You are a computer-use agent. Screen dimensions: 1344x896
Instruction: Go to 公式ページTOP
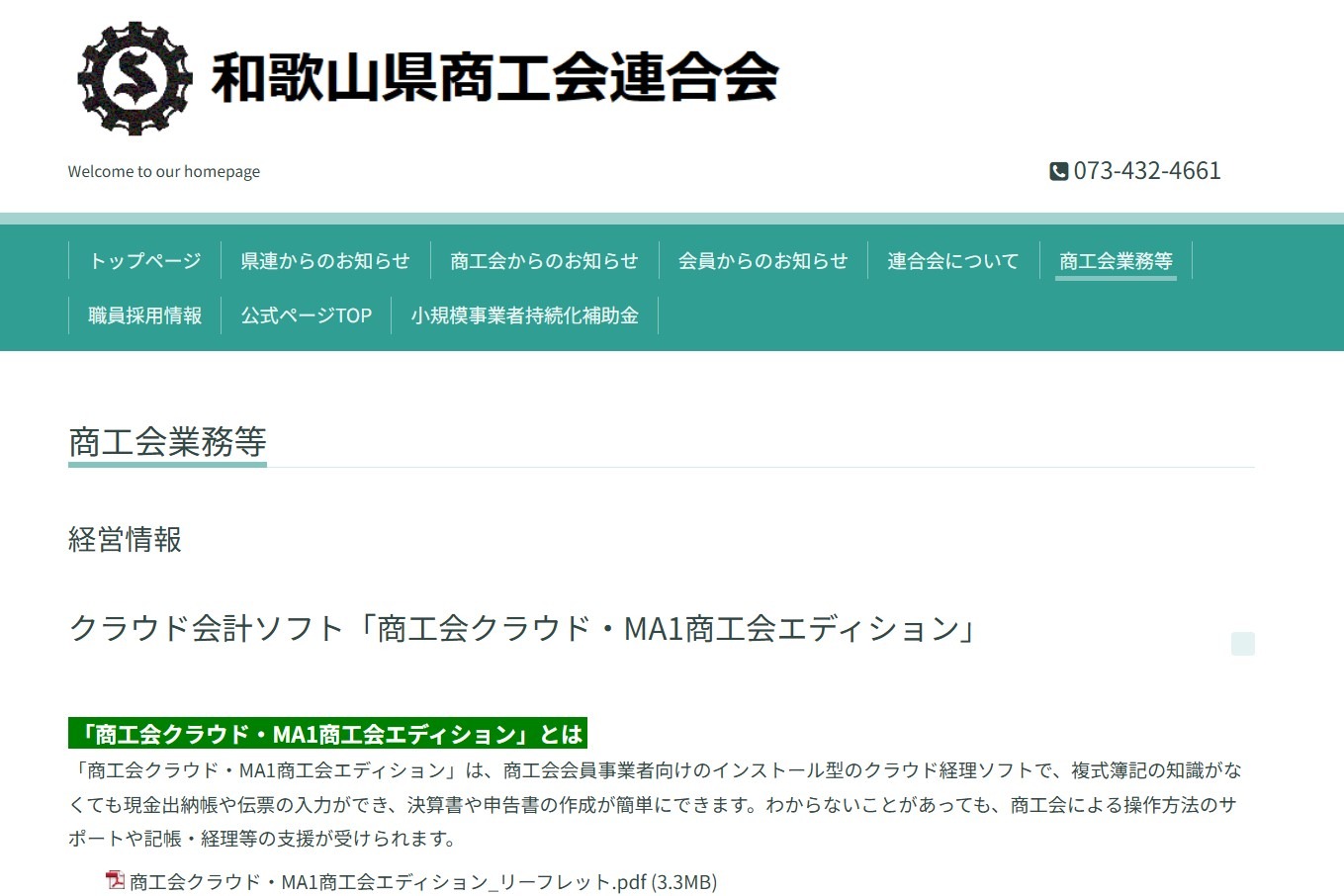(307, 315)
